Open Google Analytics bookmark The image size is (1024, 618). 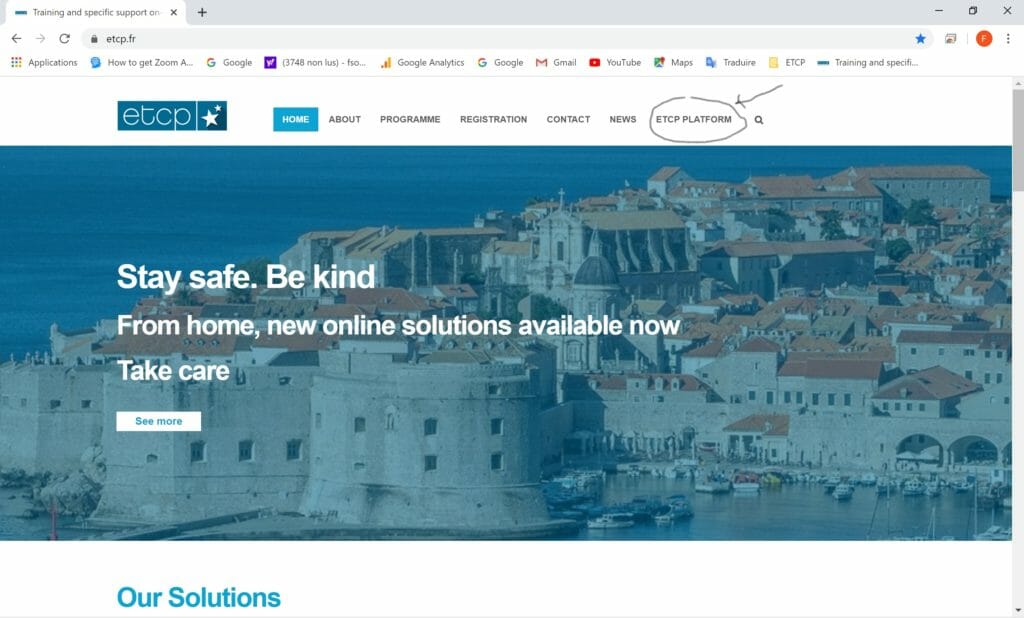(x=422, y=63)
